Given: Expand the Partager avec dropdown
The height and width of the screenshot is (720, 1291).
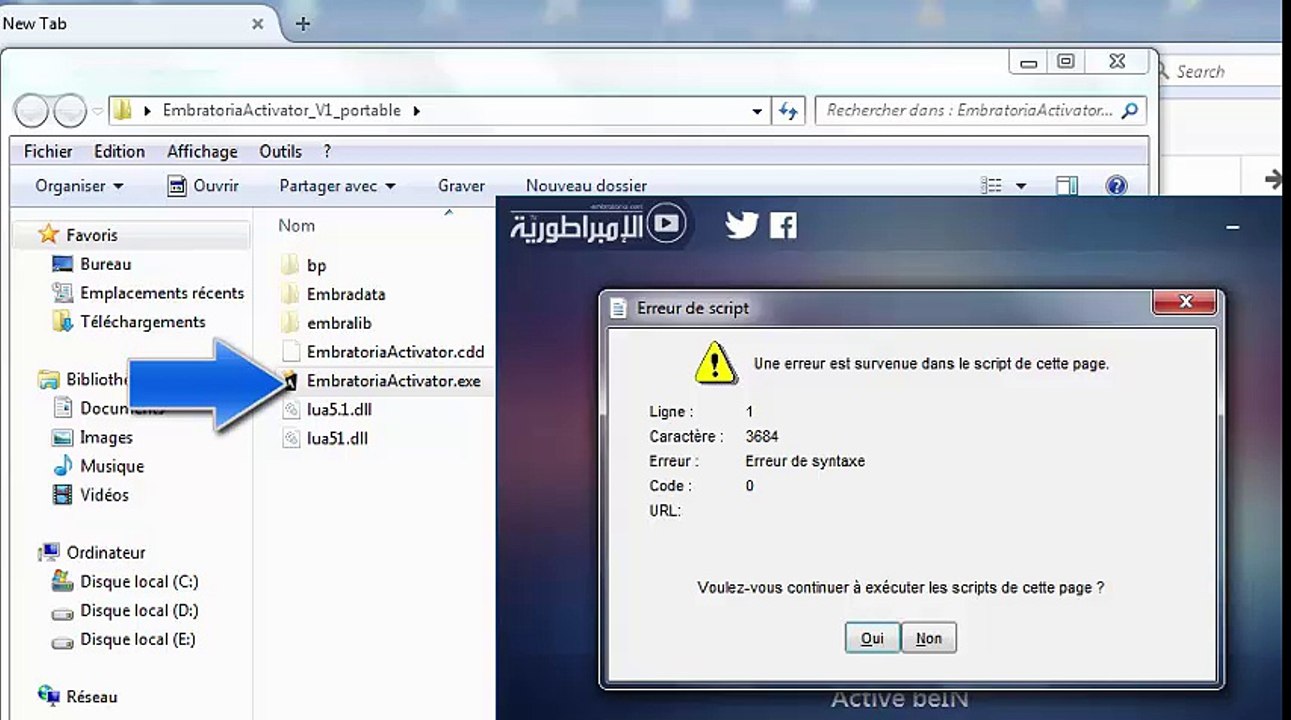Looking at the screenshot, I should coord(337,186).
